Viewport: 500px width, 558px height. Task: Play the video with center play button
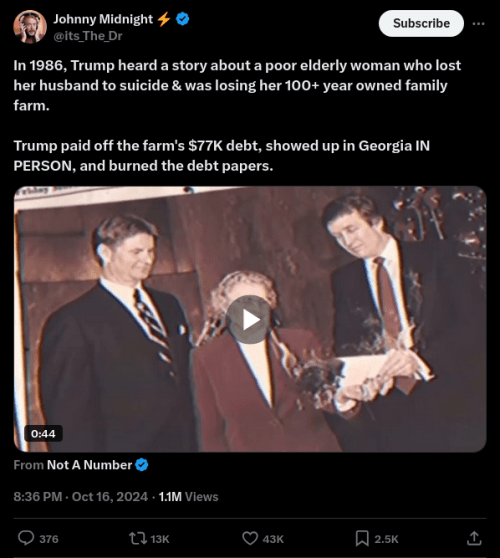pyautogui.click(x=250, y=320)
